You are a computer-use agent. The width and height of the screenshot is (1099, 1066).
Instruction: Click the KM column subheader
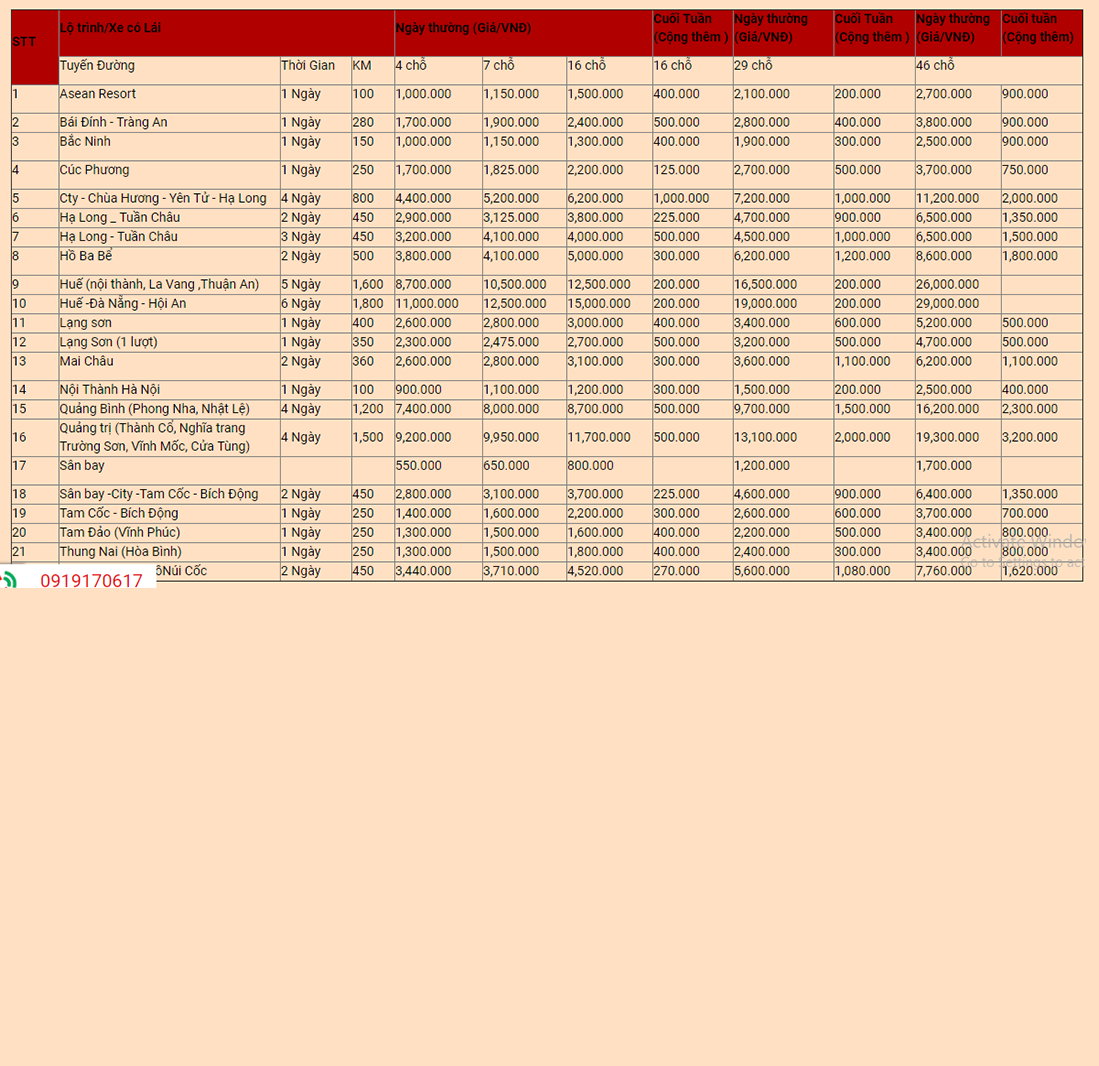pyautogui.click(x=362, y=66)
